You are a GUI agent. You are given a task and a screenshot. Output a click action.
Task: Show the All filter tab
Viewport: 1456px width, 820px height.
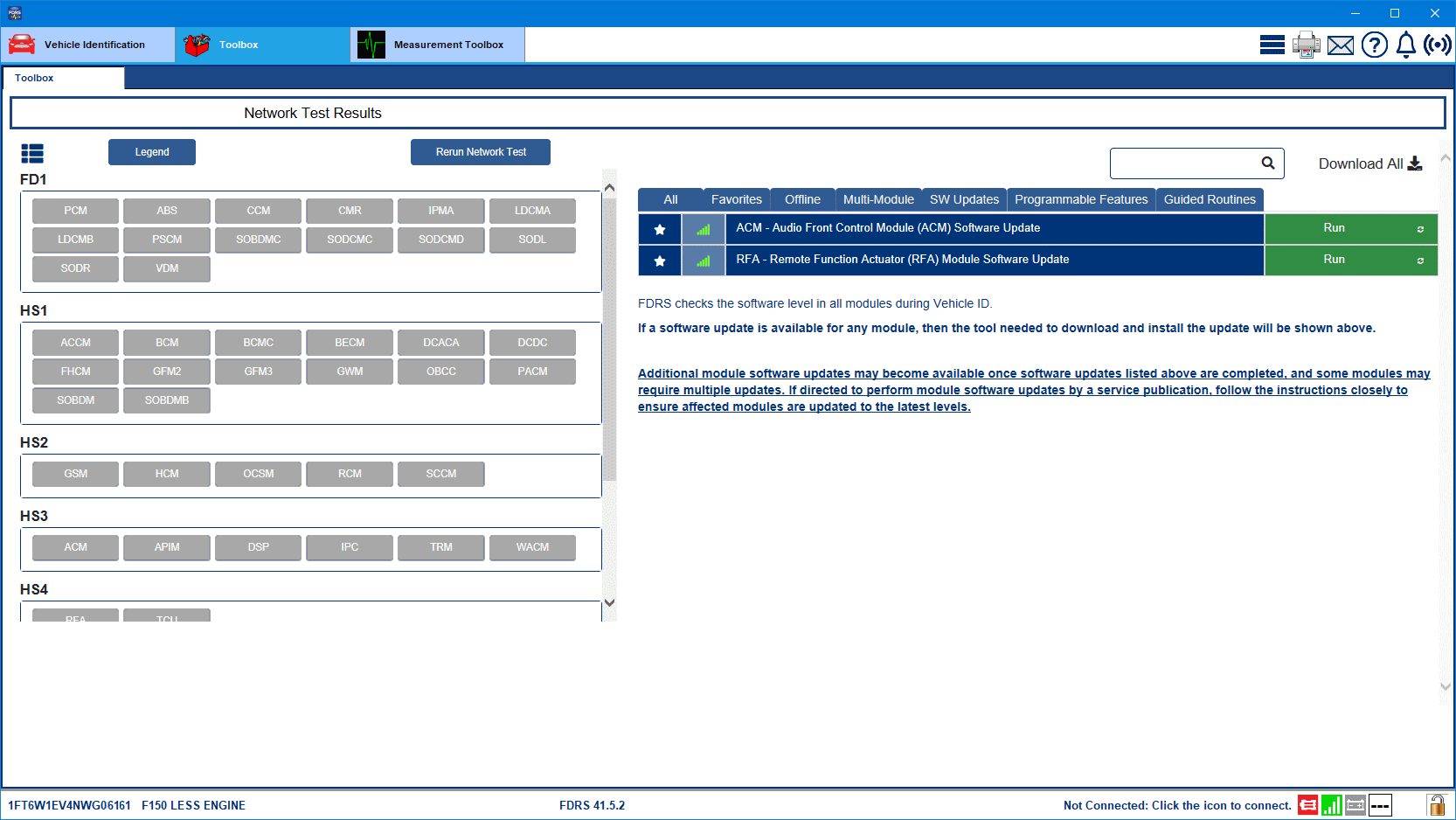click(x=670, y=199)
